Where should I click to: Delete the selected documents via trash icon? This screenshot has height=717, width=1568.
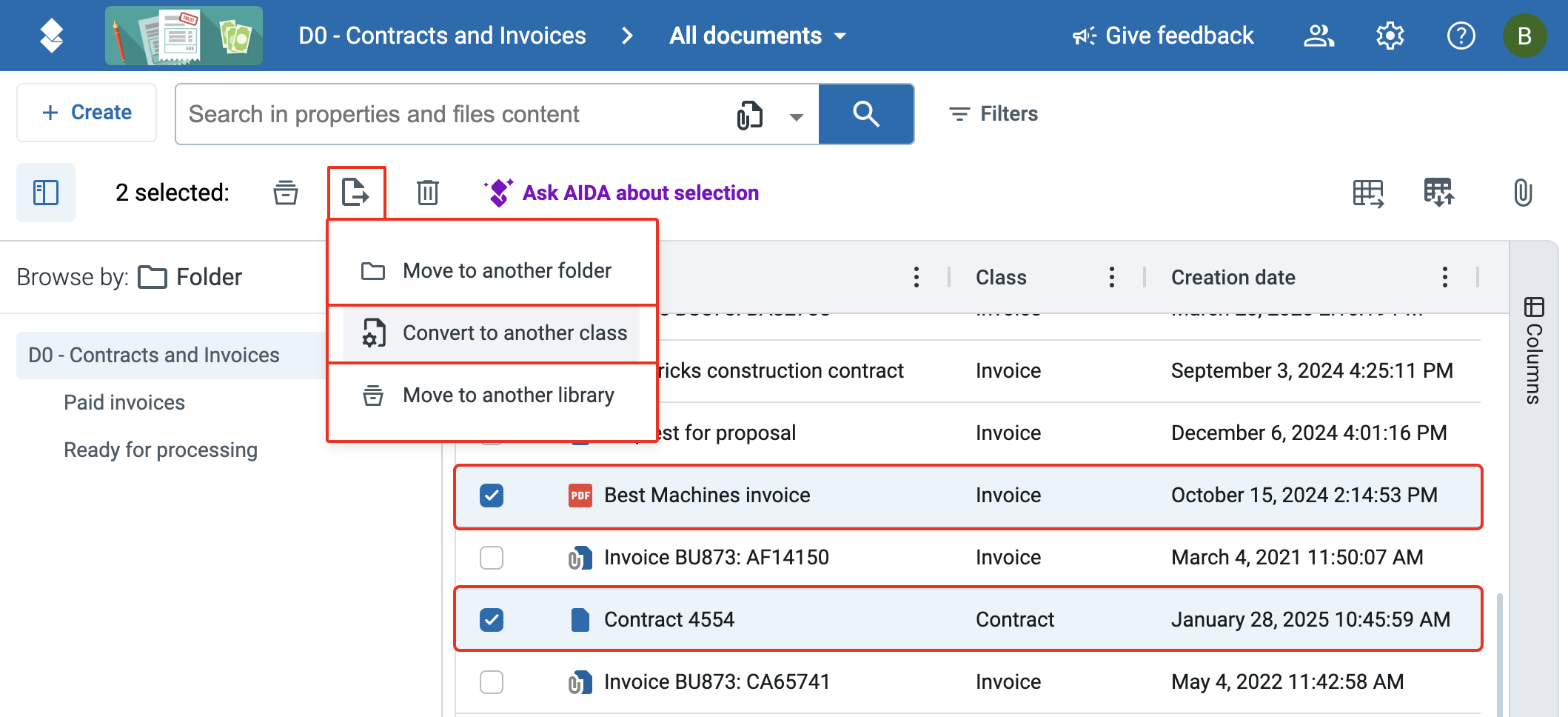[427, 193]
